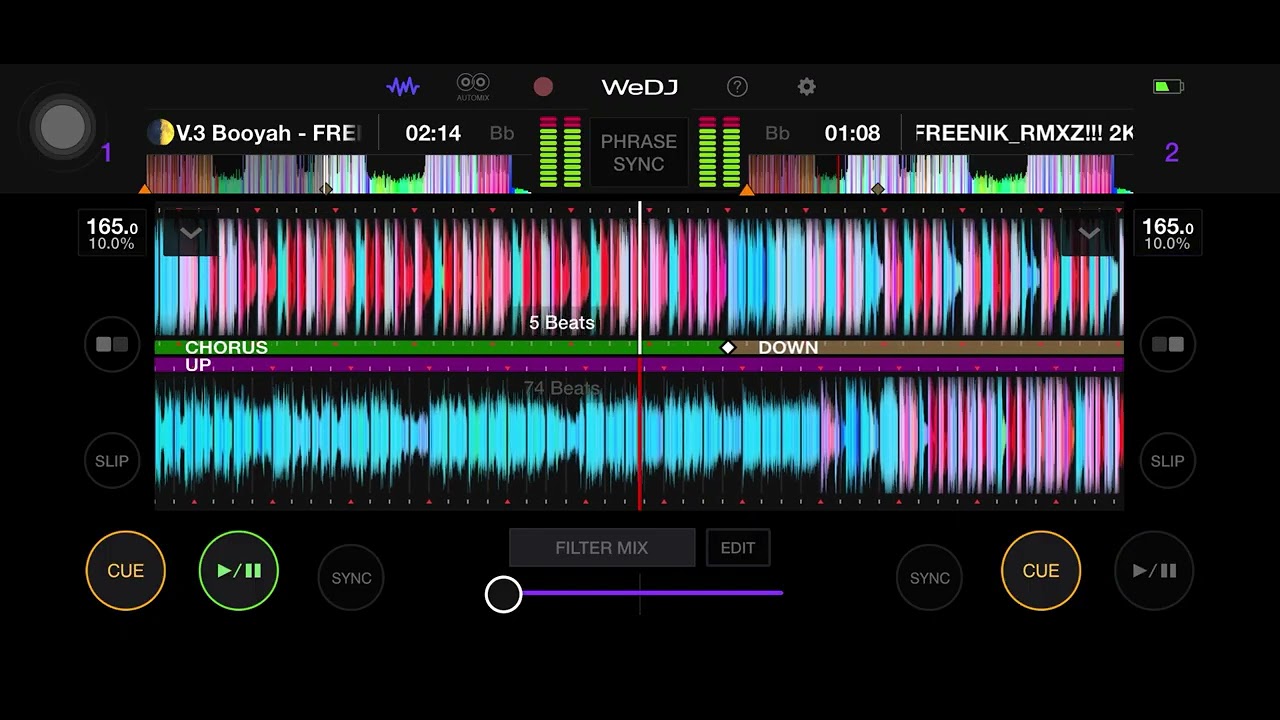Toggle Sync on deck 1
The height and width of the screenshot is (720, 1280).
351,578
